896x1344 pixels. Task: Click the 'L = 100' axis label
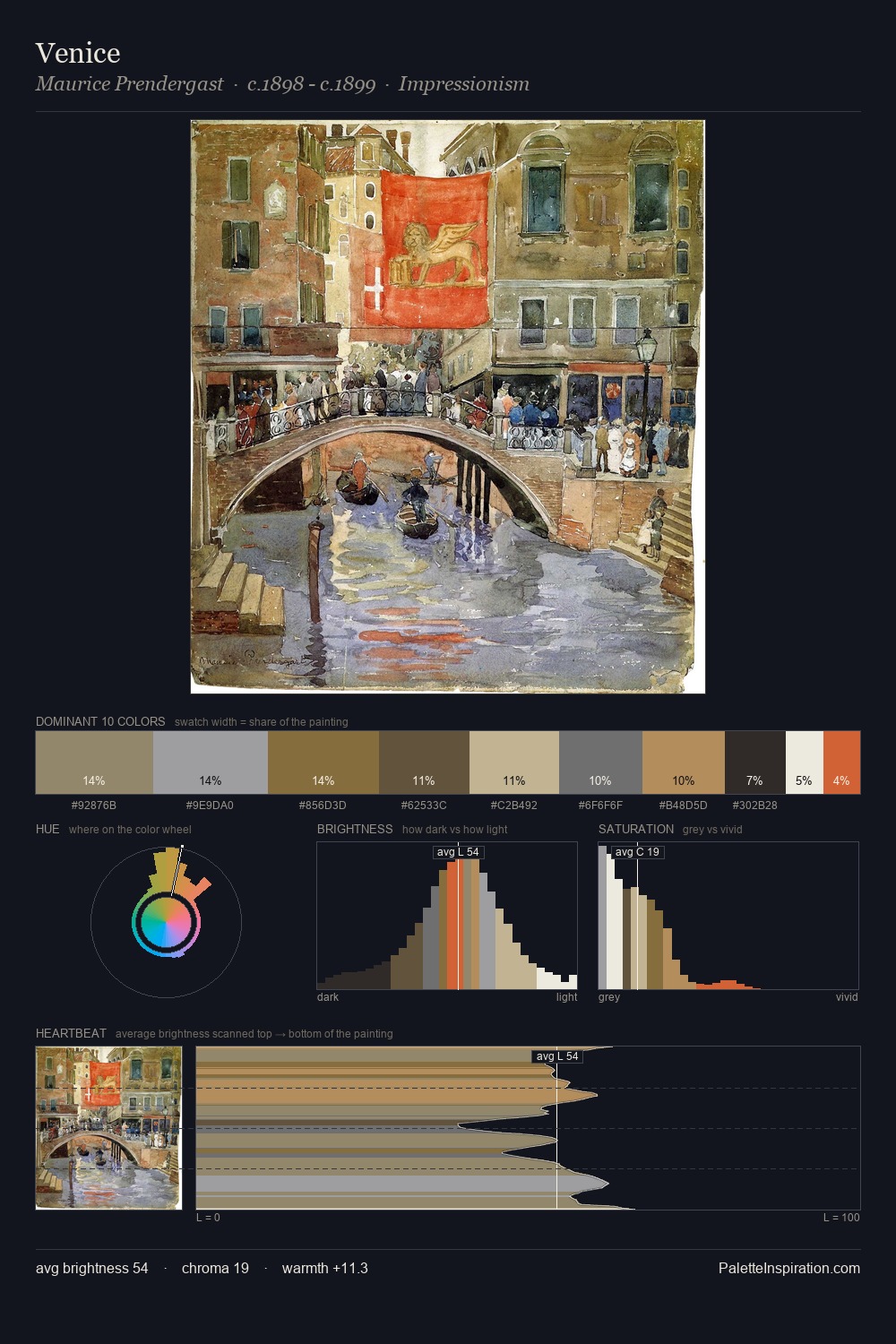(841, 1217)
